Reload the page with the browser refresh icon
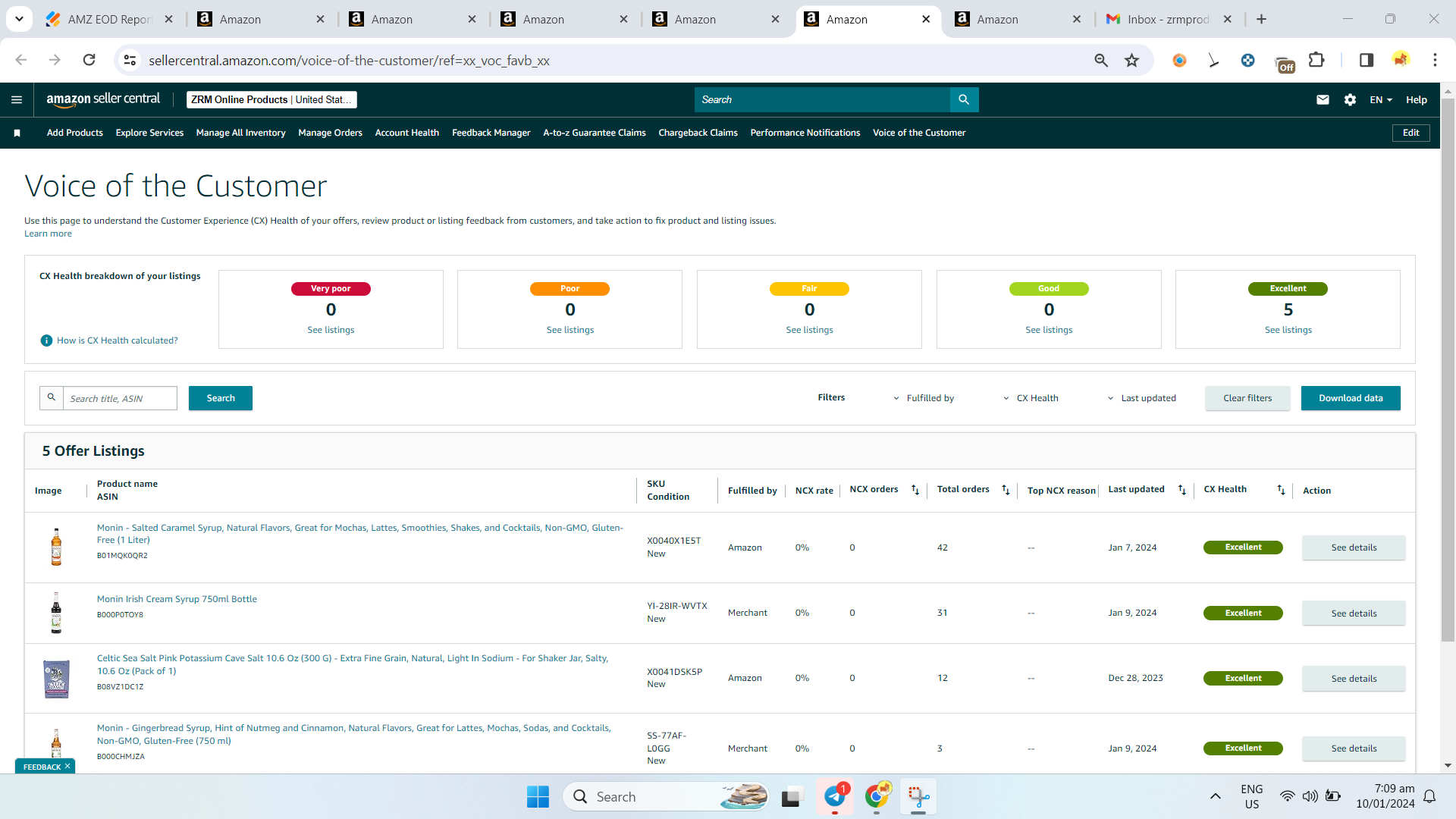The image size is (1456, 819). coord(89,60)
